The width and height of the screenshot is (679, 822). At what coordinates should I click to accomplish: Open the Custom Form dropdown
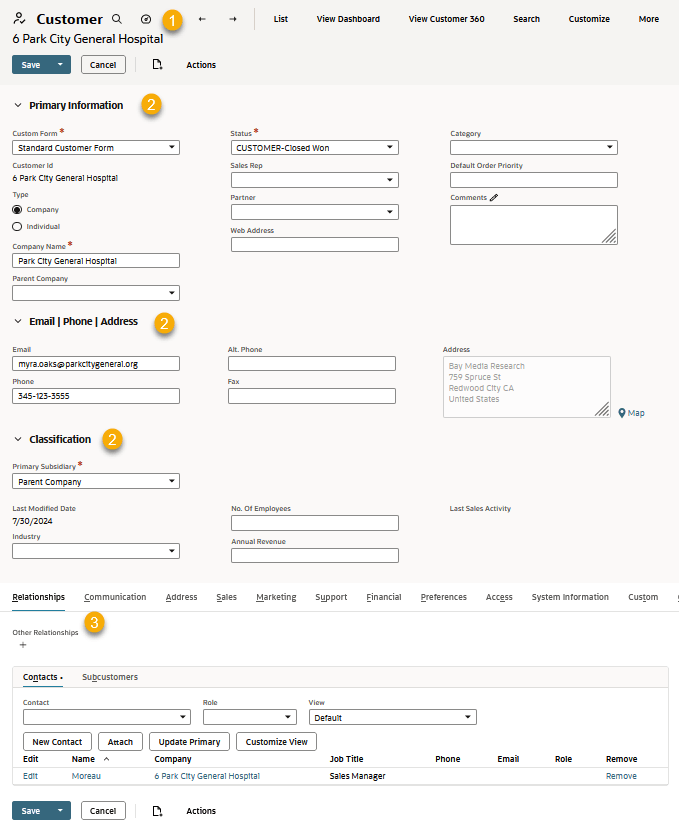click(96, 147)
